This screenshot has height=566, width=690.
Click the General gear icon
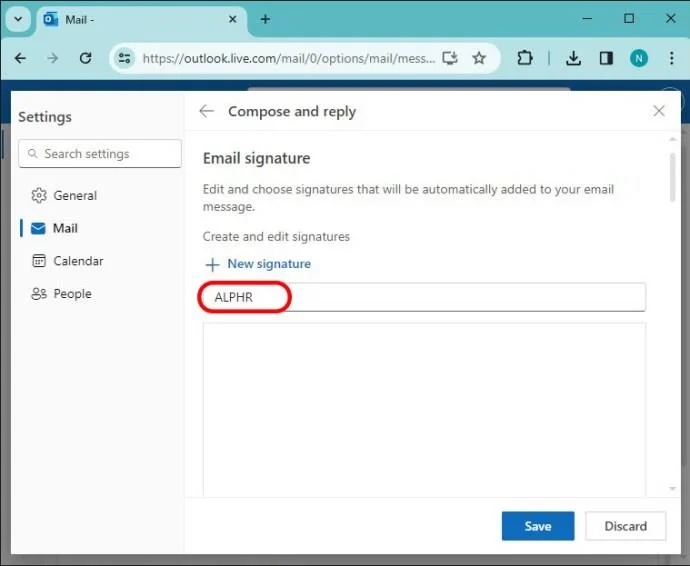(39, 195)
